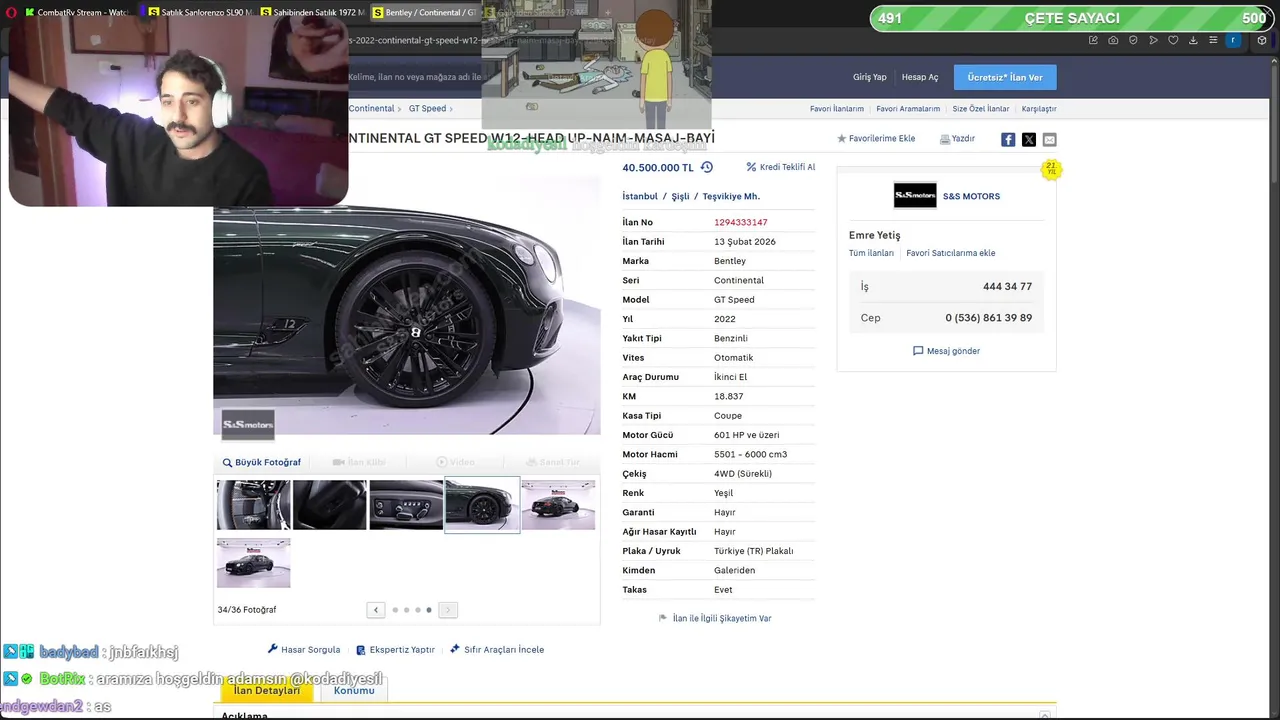Open the cube extensions icon
The image size is (1280, 720).
1262,40
